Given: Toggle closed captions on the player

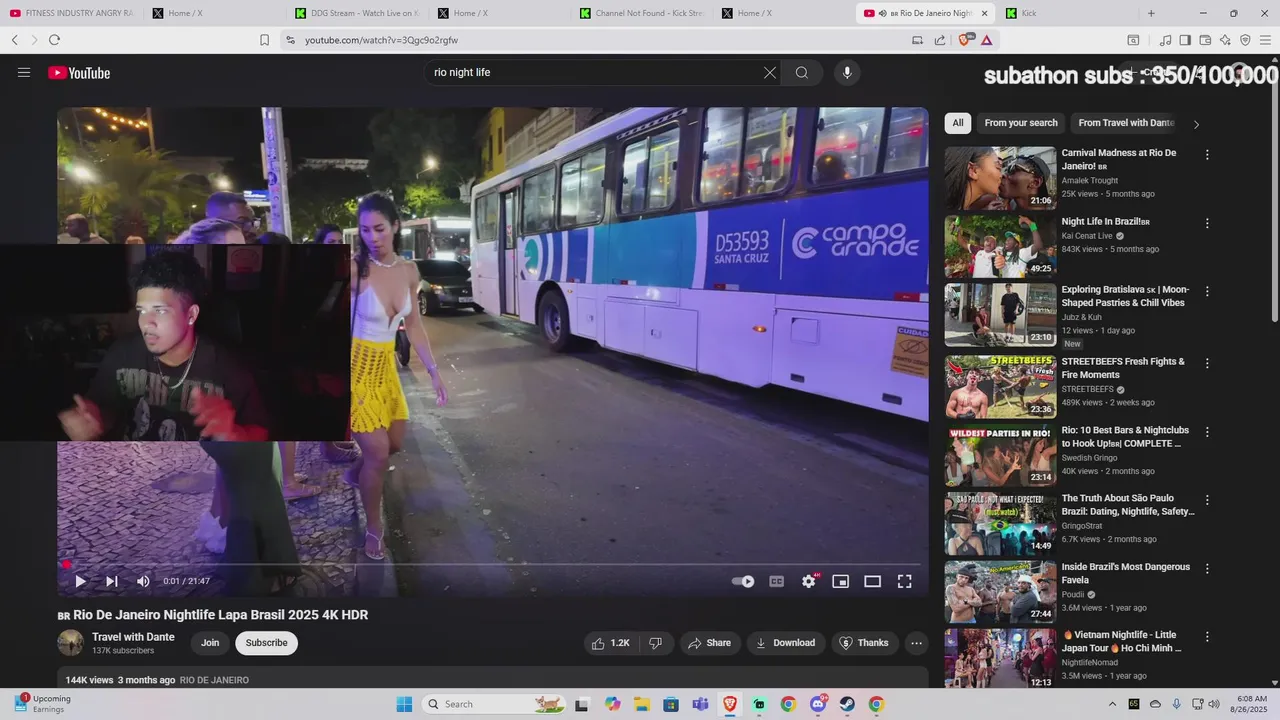Looking at the screenshot, I should pos(776,581).
